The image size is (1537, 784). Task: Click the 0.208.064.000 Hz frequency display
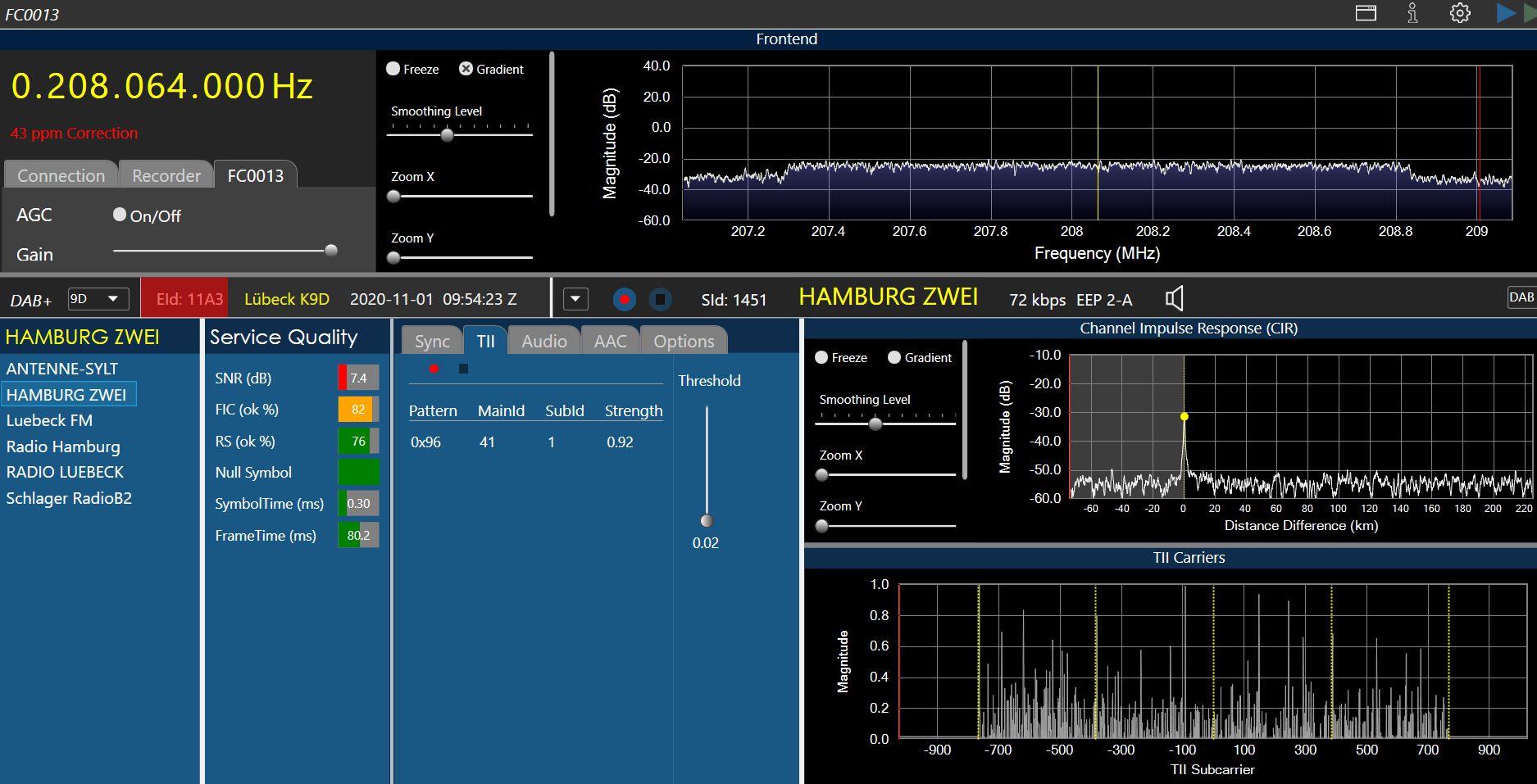coord(161,86)
